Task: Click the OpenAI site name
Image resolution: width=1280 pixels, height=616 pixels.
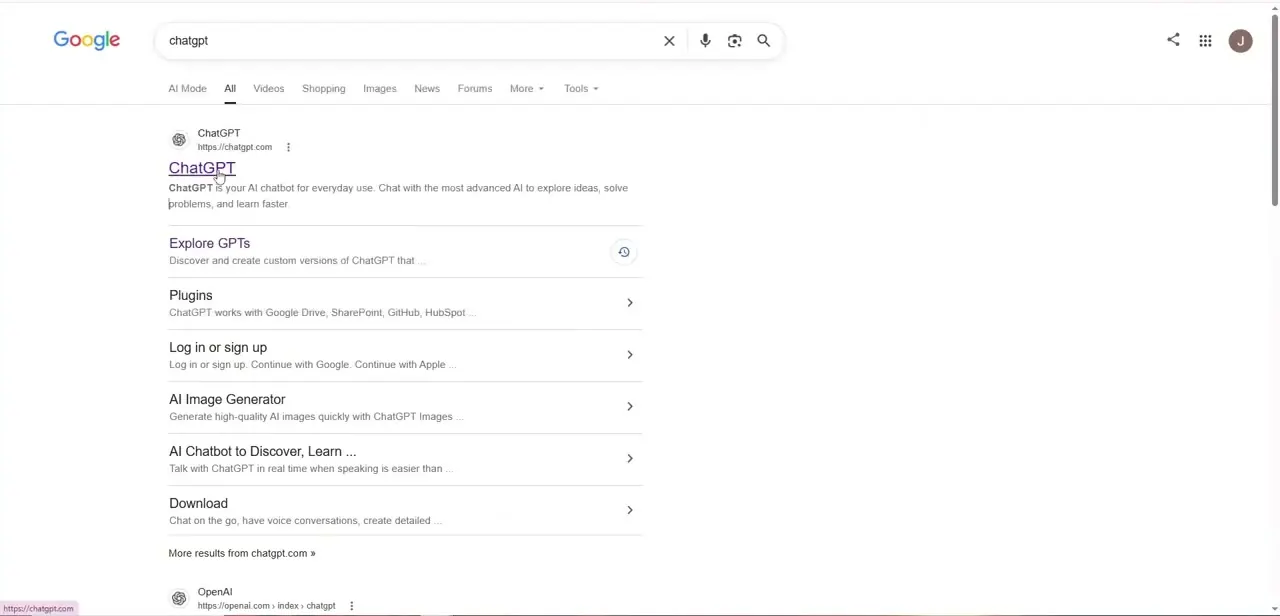Action: pyautogui.click(x=215, y=592)
